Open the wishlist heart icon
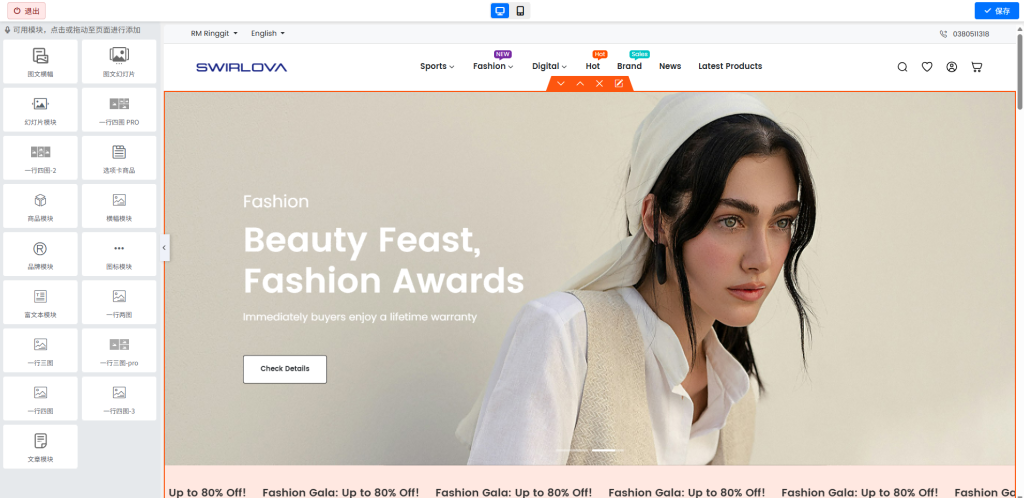 (x=927, y=67)
